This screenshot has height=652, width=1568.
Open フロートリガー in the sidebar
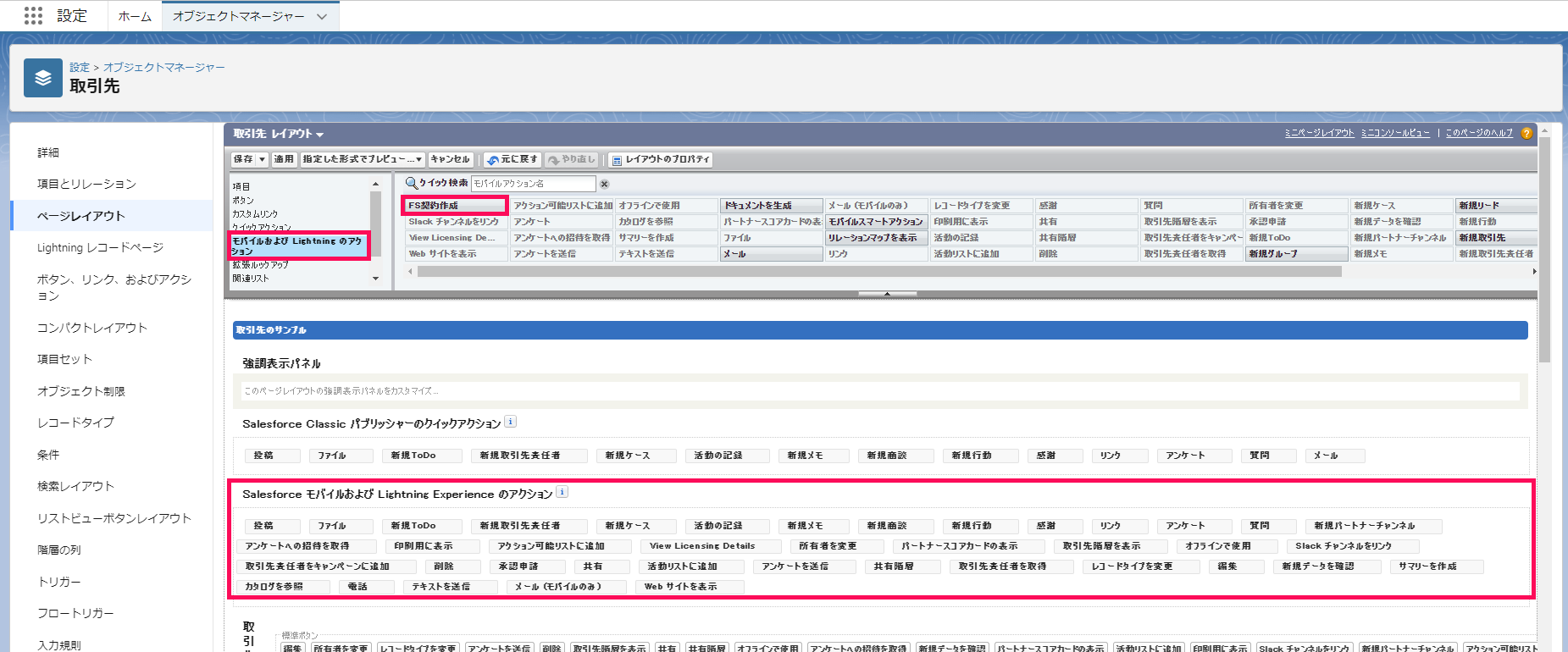coord(75,613)
